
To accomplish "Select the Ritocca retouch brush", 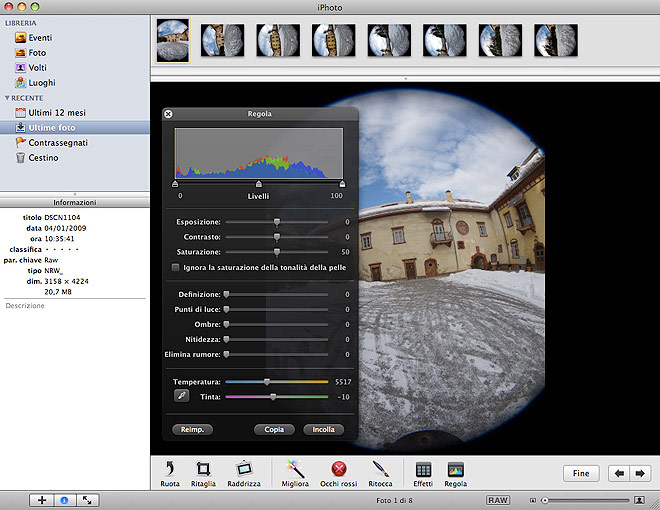I will coord(380,473).
